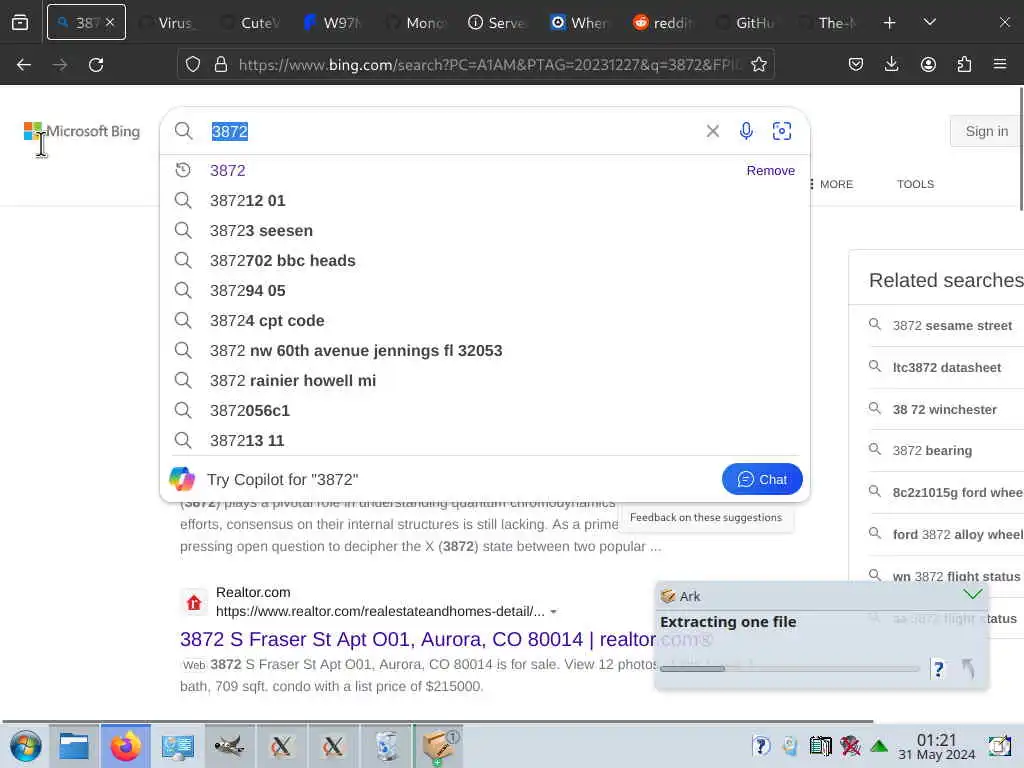Choose suggestion 3872 nw 60th avenue jennings

coord(485,351)
